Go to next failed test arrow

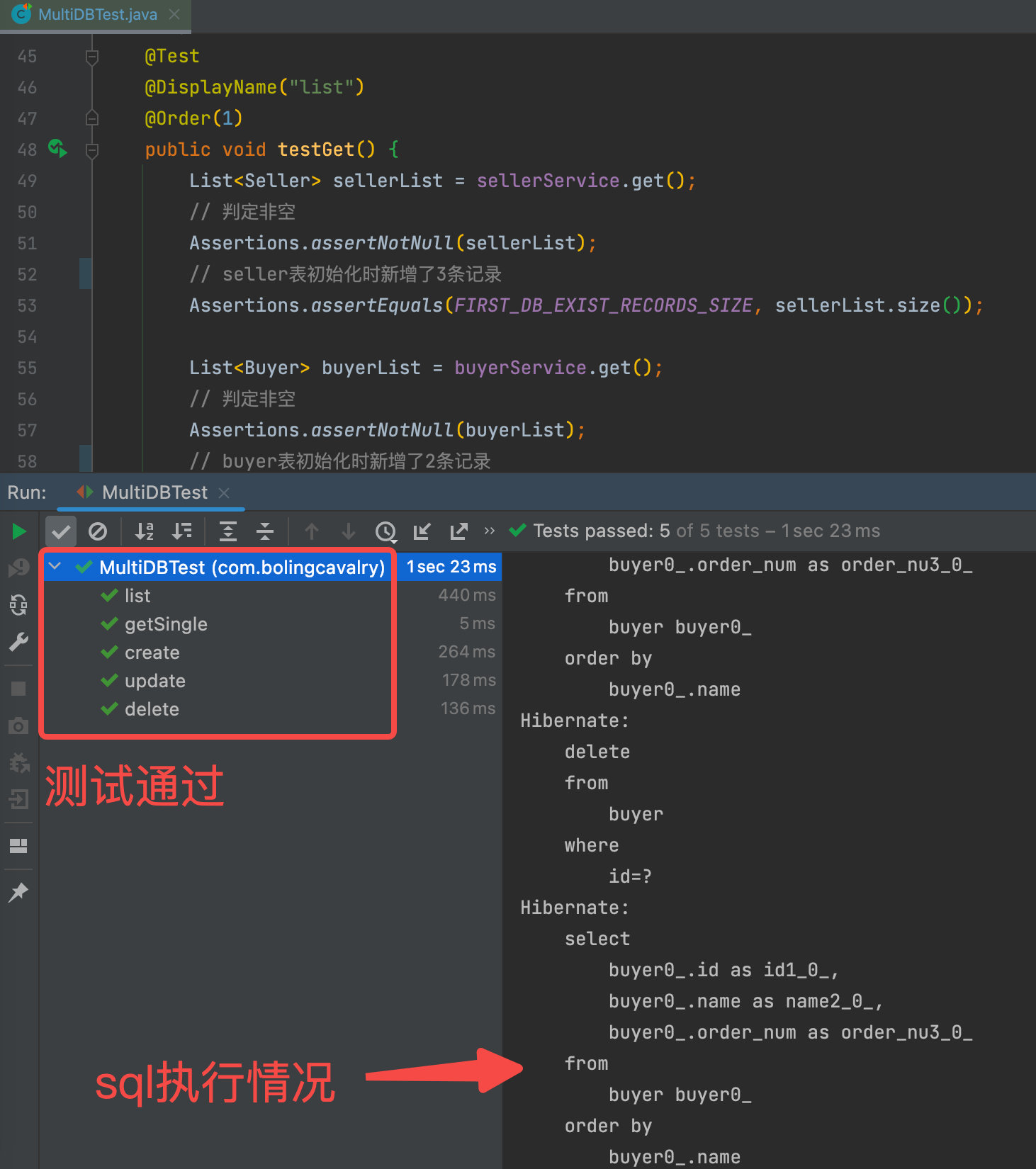(x=349, y=531)
